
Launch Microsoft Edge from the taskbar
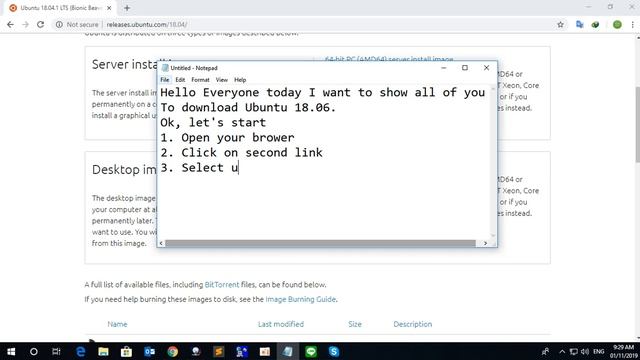pos(80,351)
